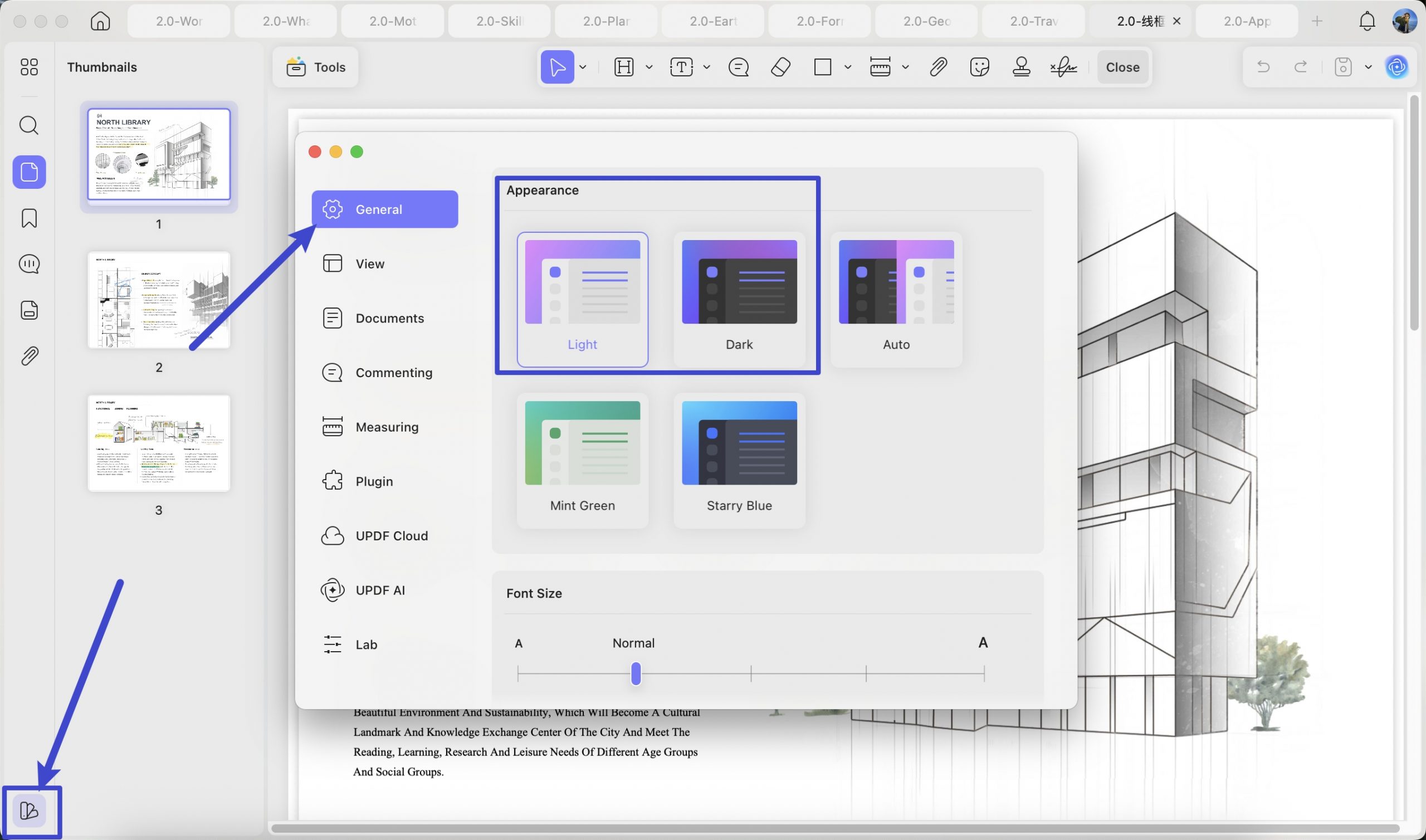Switch to the 2.0-Skil tab
Screen dimensions: 1426x840
tap(499, 21)
